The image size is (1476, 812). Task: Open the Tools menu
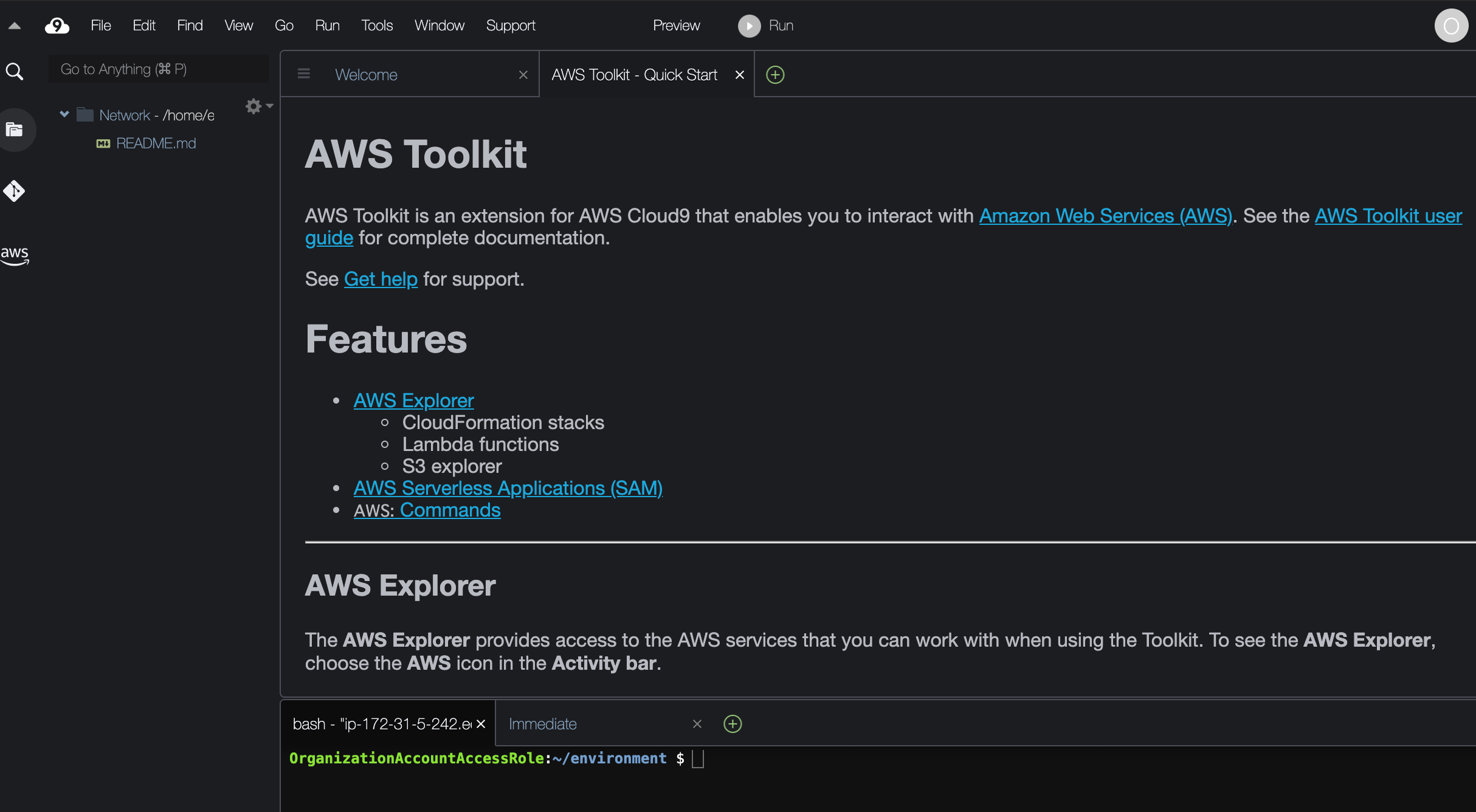[377, 26]
